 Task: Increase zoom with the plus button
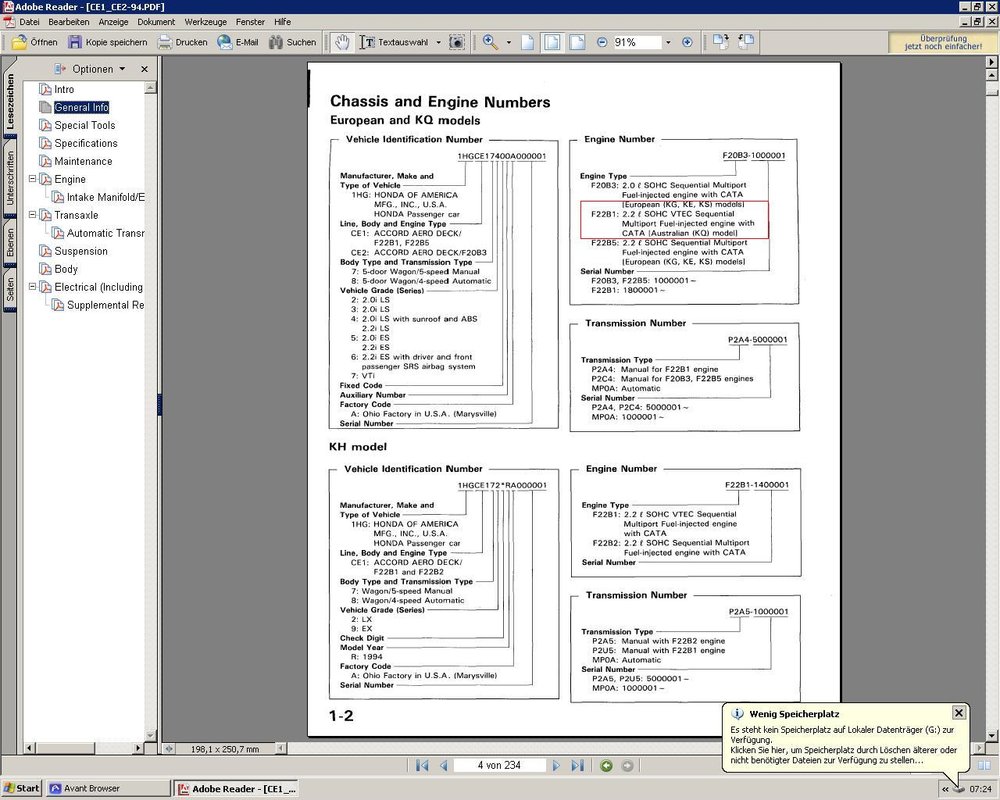[687, 42]
